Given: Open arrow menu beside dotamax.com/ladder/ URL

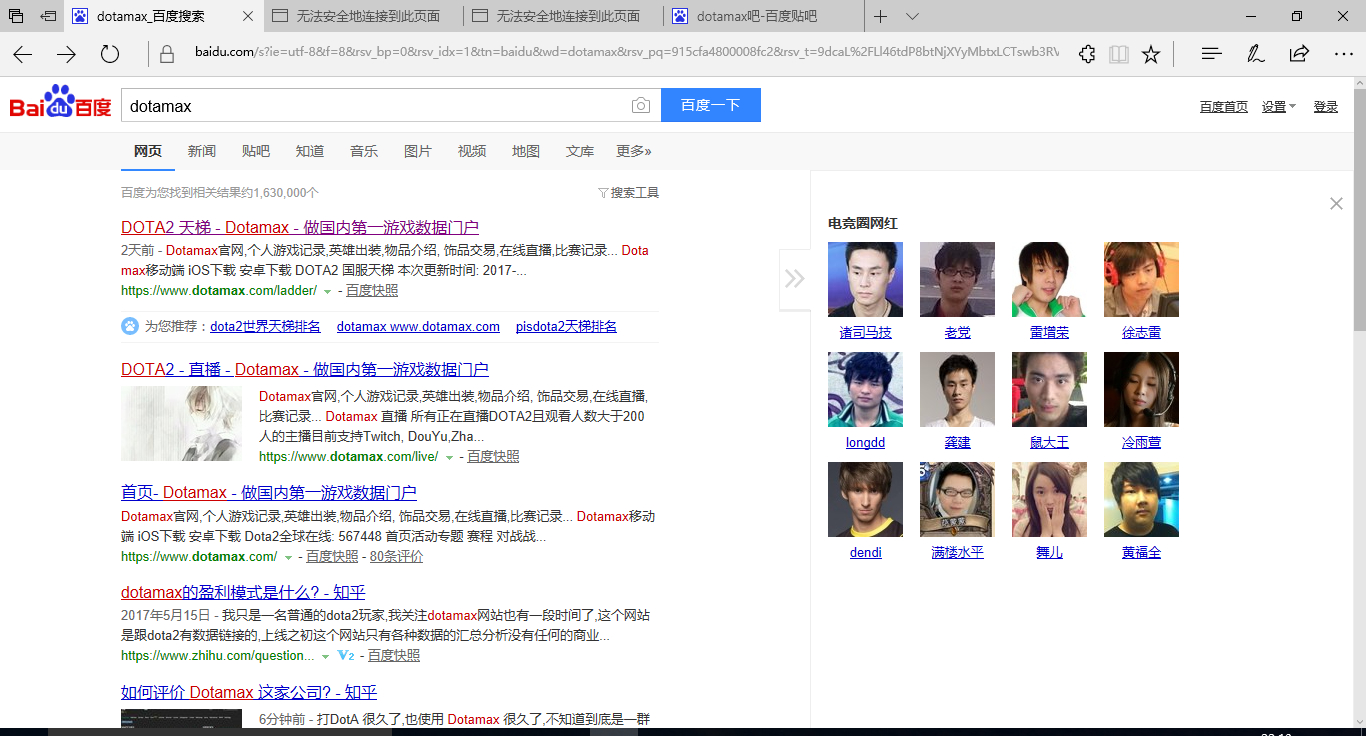Looking at the screenshot, I should pyautogui.click(x=327, y=291).
